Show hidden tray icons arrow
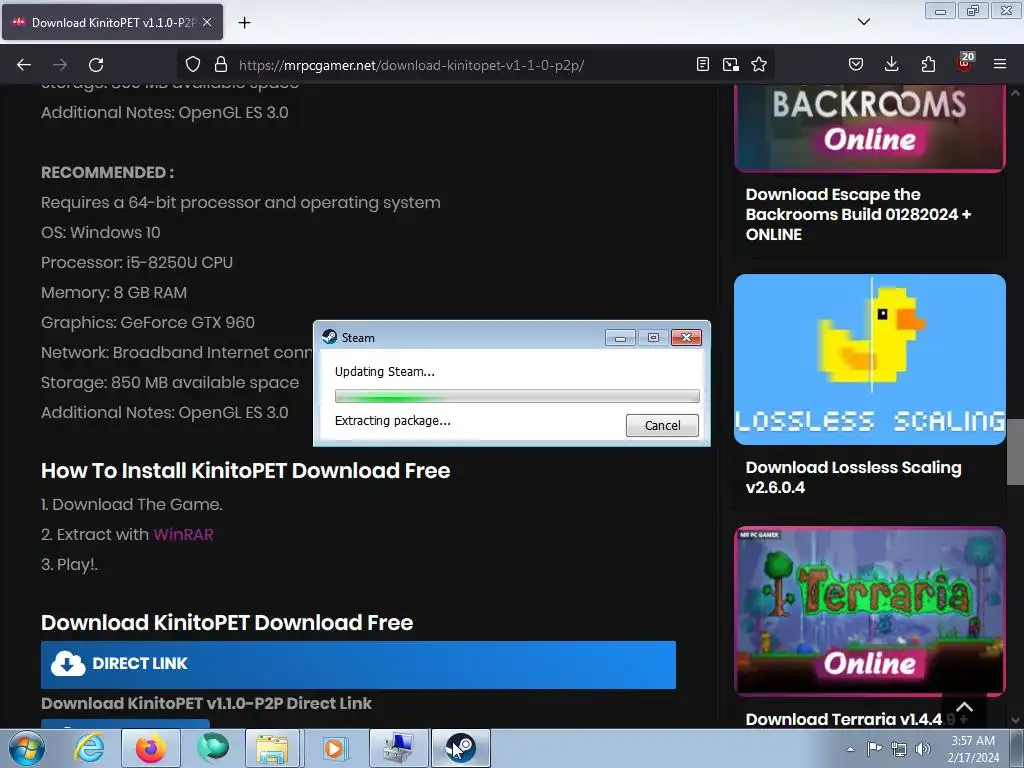 850,748
